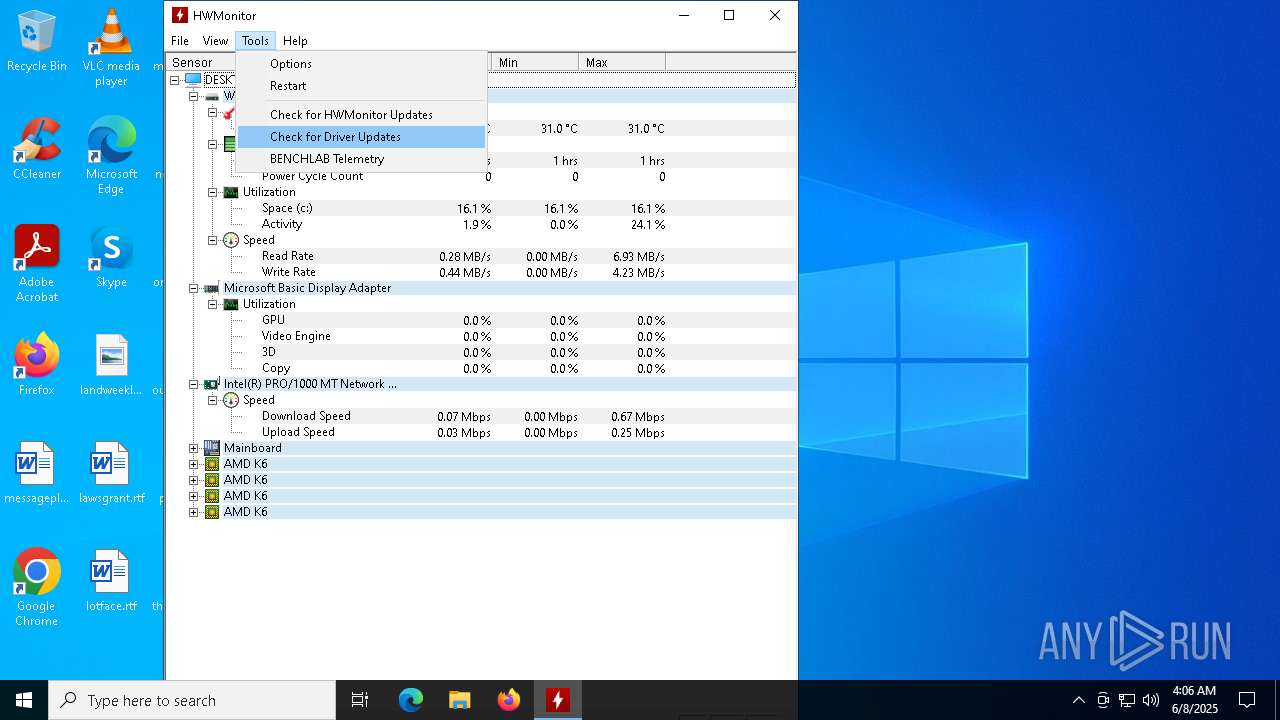
Task: Select Check for HWMonitor Updates
Action: click(x=361, y=115)
